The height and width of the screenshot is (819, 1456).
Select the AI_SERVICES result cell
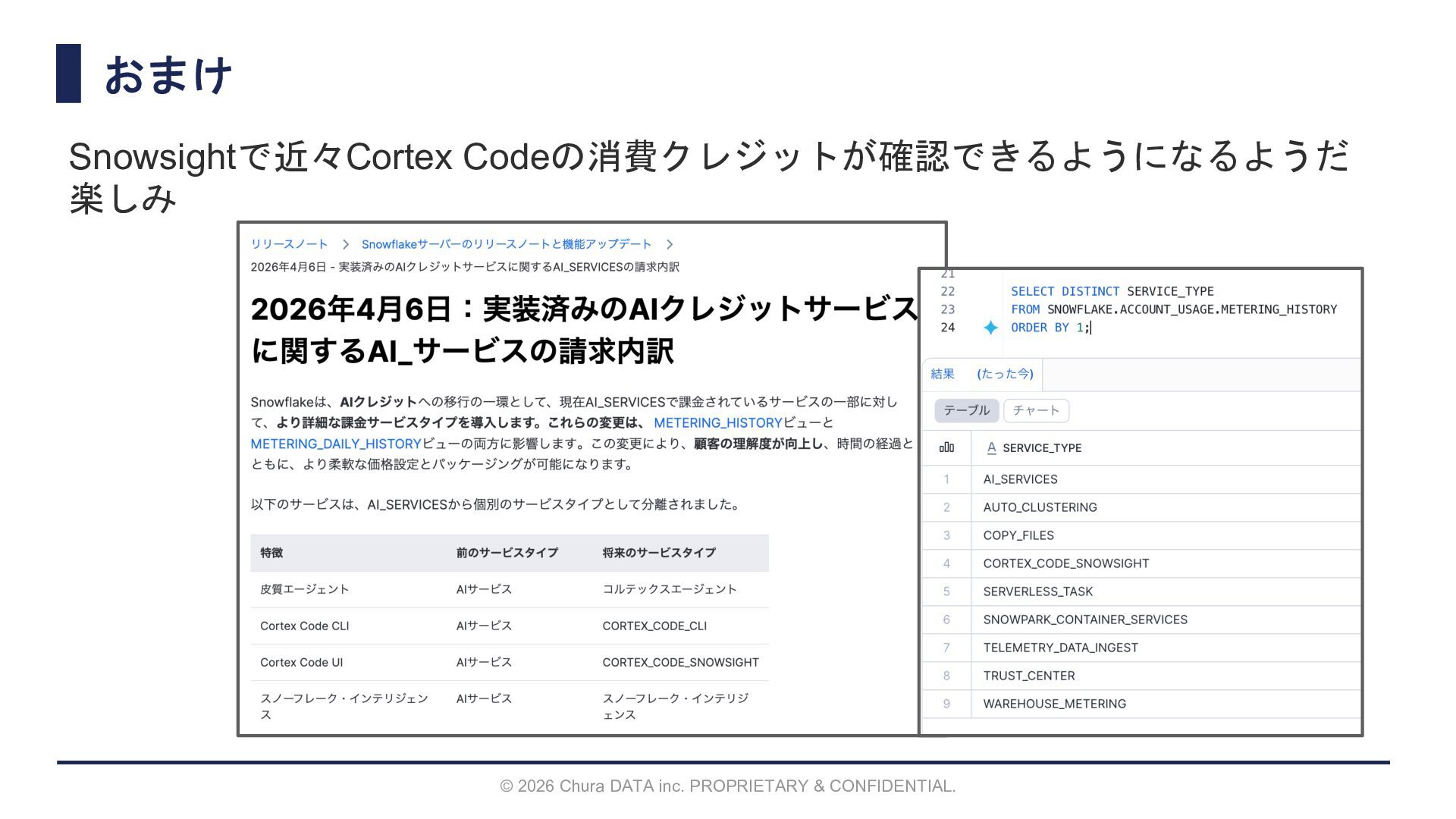coord(1020,479)
